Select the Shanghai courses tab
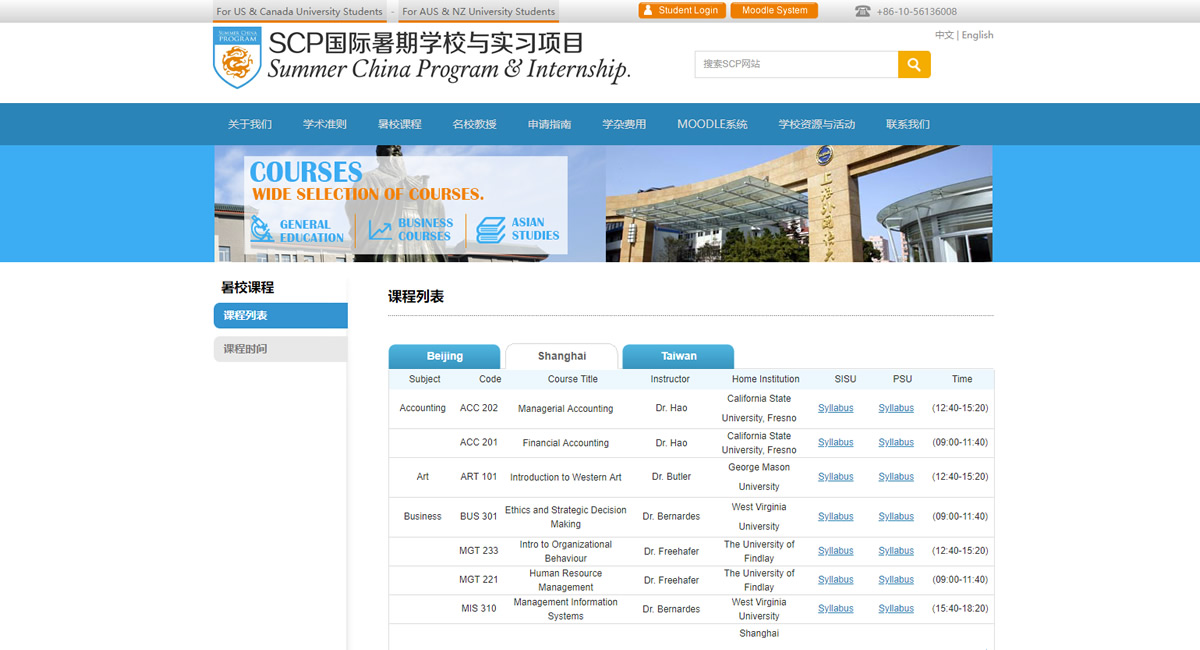The width and height of the screenshot is (1200, 650). point(561,356)
